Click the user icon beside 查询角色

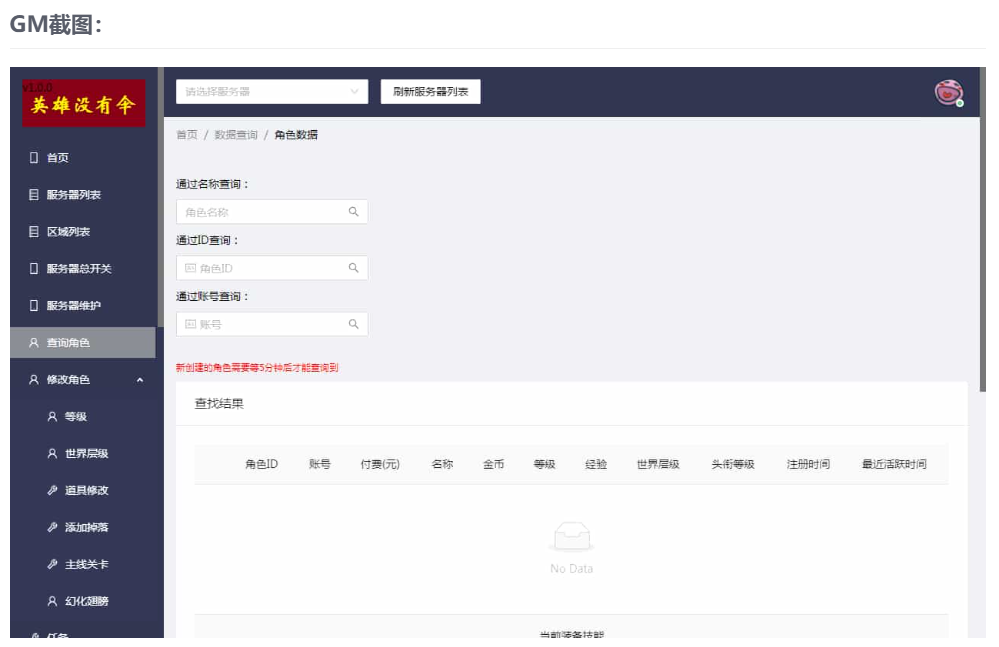pyautogui.click(x=34, y=343)
